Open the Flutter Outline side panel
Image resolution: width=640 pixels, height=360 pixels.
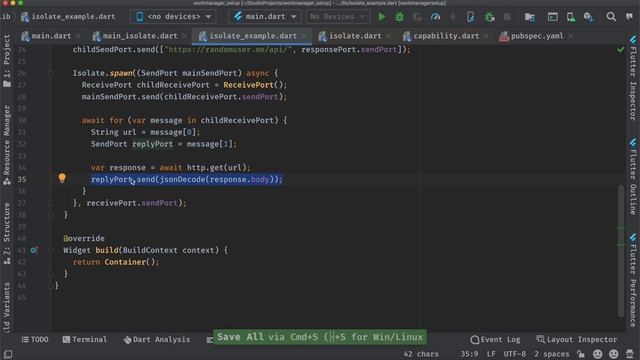click(633, 176)
